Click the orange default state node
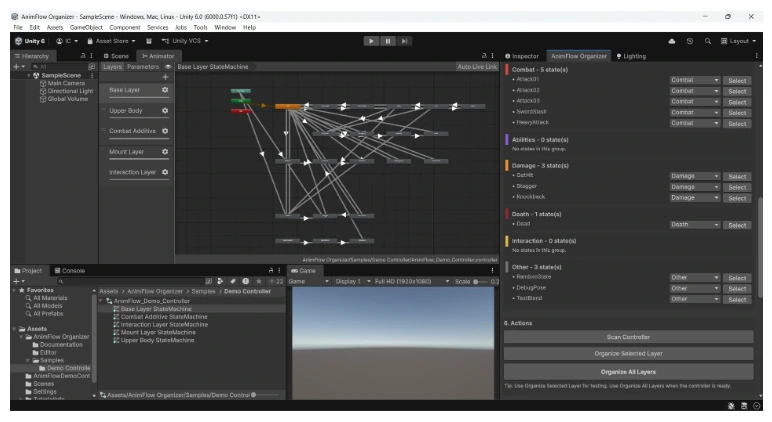This screenshot has height=422, width=772. tap(288, 106)
